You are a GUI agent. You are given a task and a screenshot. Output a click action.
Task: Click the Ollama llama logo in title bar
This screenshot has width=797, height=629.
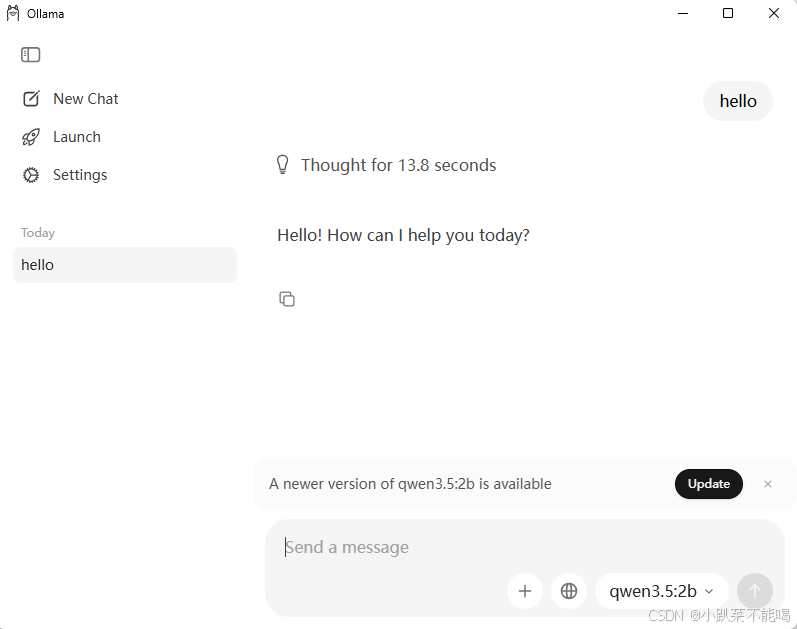click(x=13, y=14)
